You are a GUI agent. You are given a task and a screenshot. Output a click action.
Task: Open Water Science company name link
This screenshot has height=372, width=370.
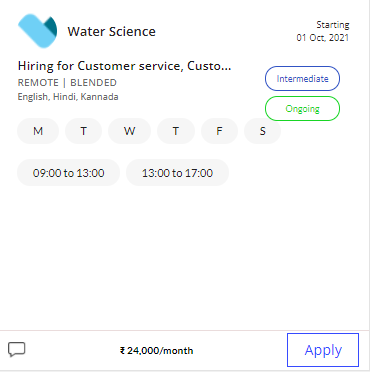coord(111,32)
